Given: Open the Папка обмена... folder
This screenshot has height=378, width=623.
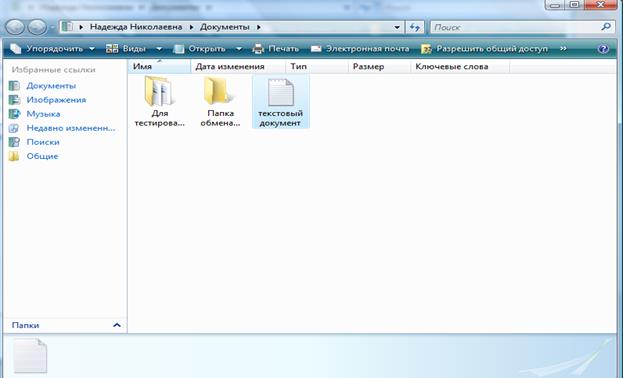Looking at the screenshot, I should click(x=220, y=102).
